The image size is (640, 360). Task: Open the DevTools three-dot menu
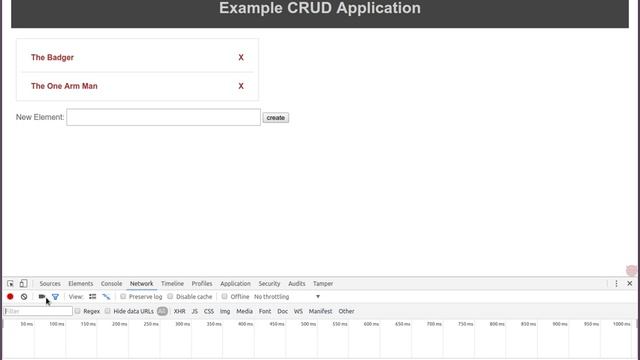pos(616,283)
